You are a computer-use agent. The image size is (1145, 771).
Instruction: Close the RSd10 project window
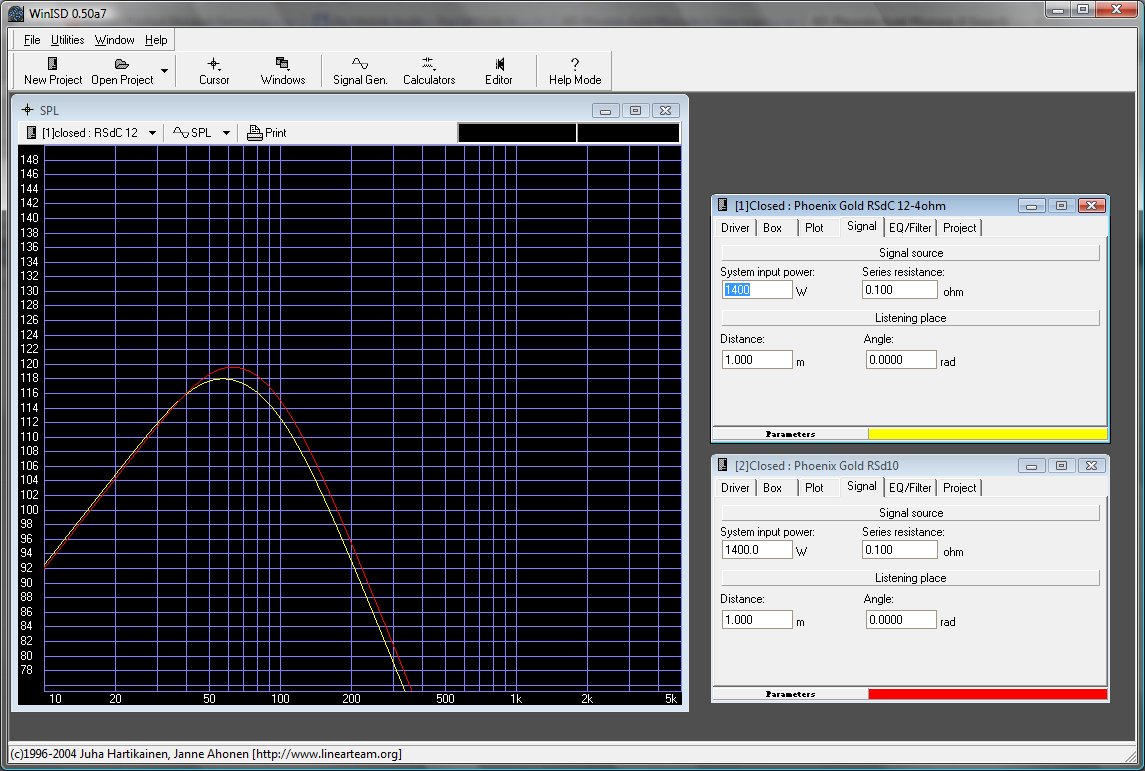1091,466
